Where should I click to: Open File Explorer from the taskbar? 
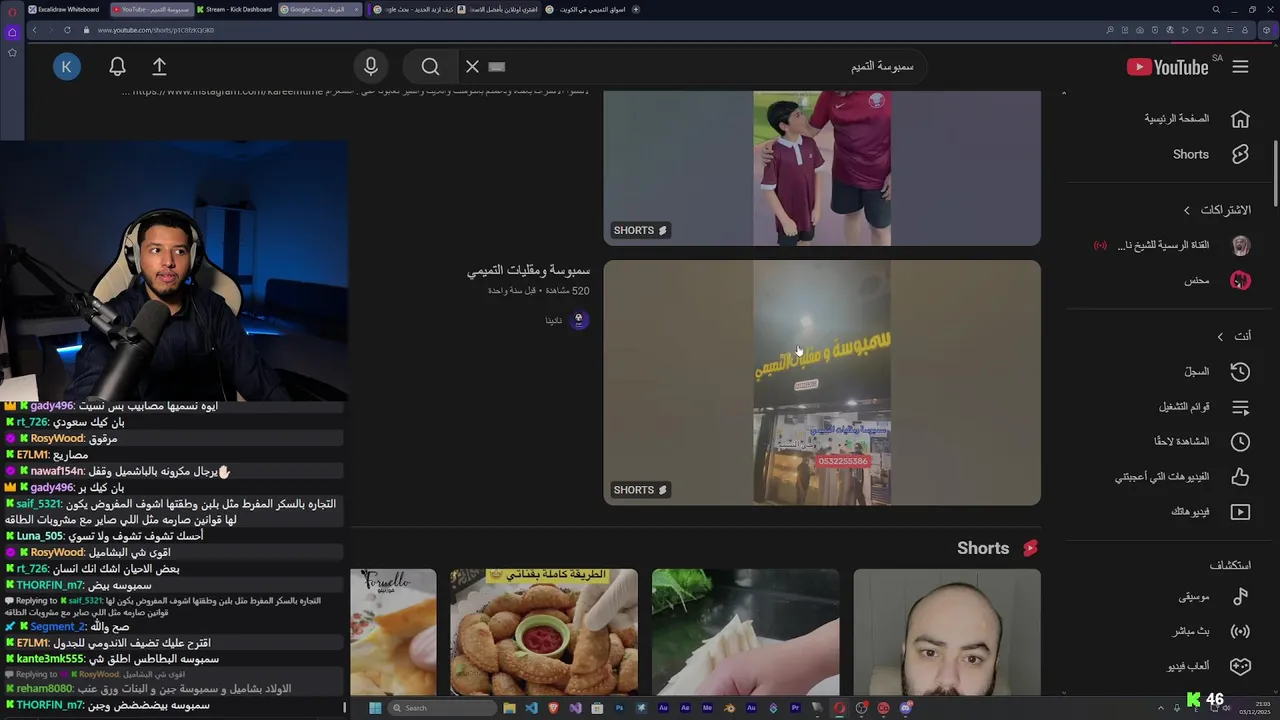tap(509, 708)
